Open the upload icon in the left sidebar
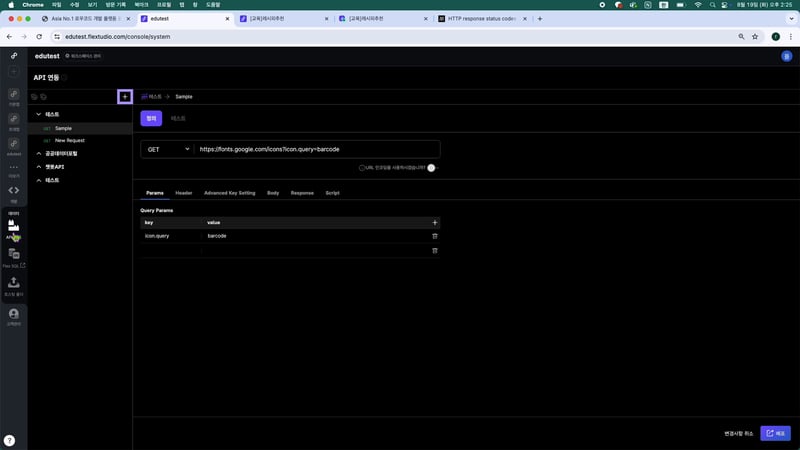The image size is (800, 450). coord(14,283)
